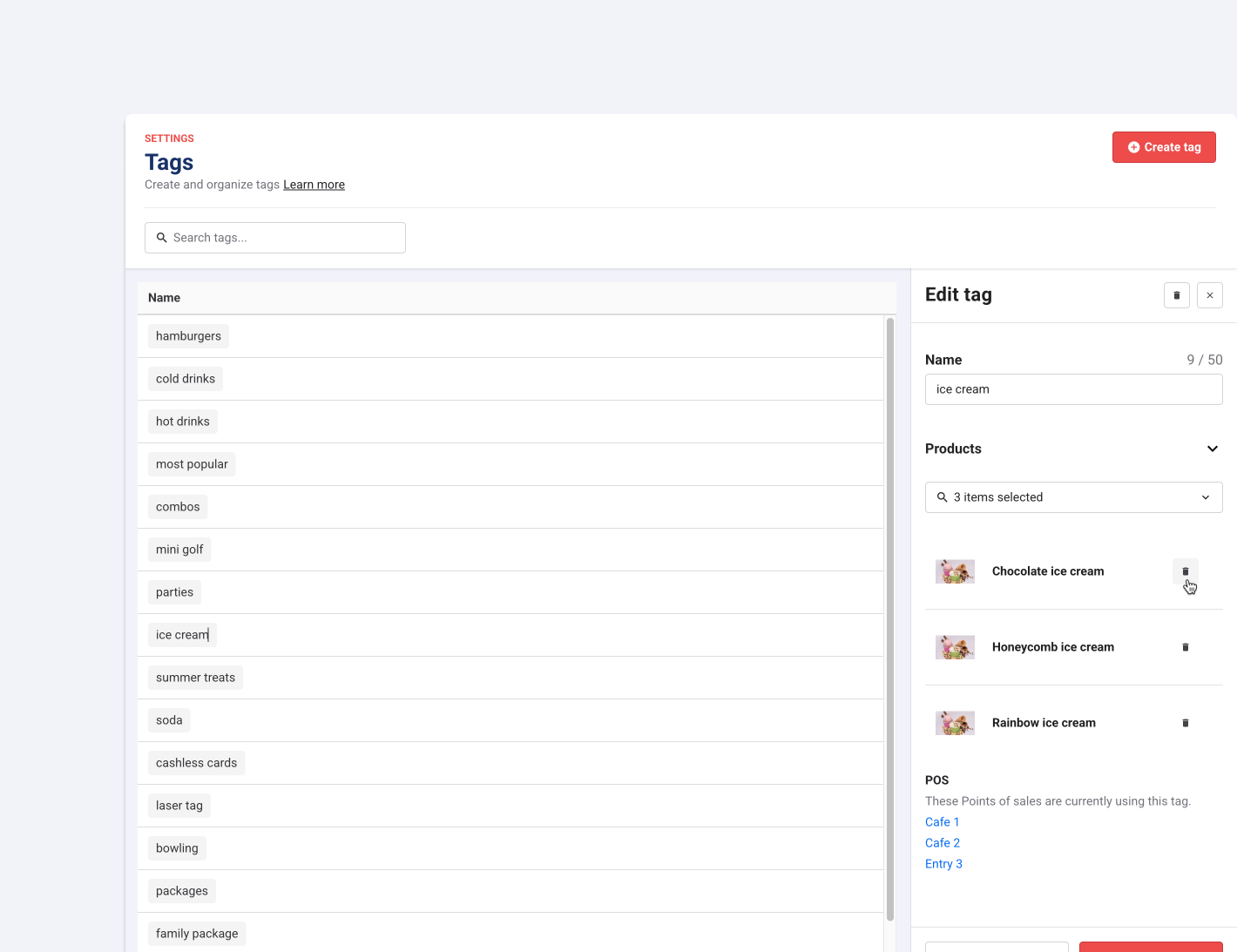Select the hamburgers tag
Image resolution: width=1237 pixels, height=952 pixels.
(x=188, y=336)
